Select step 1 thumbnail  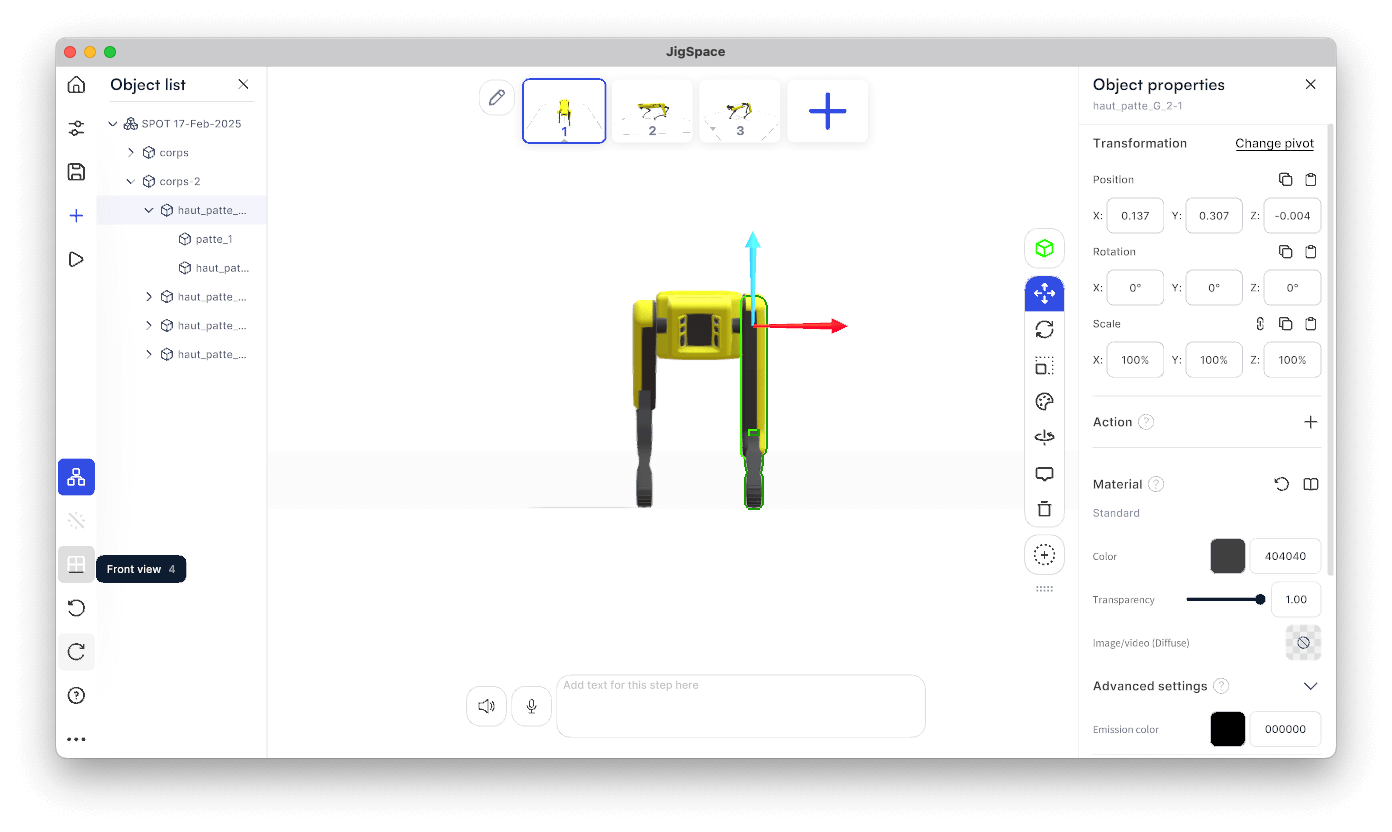click(564, 111)
